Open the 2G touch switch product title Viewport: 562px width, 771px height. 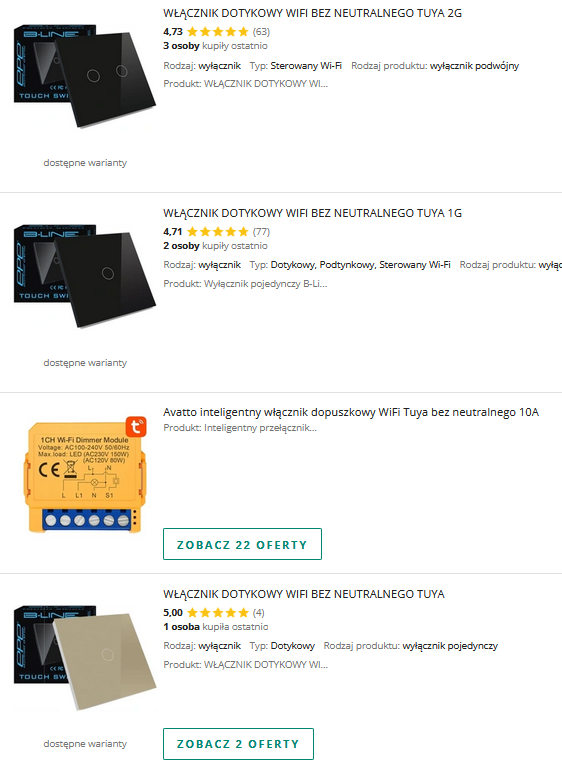coord(312,13)
